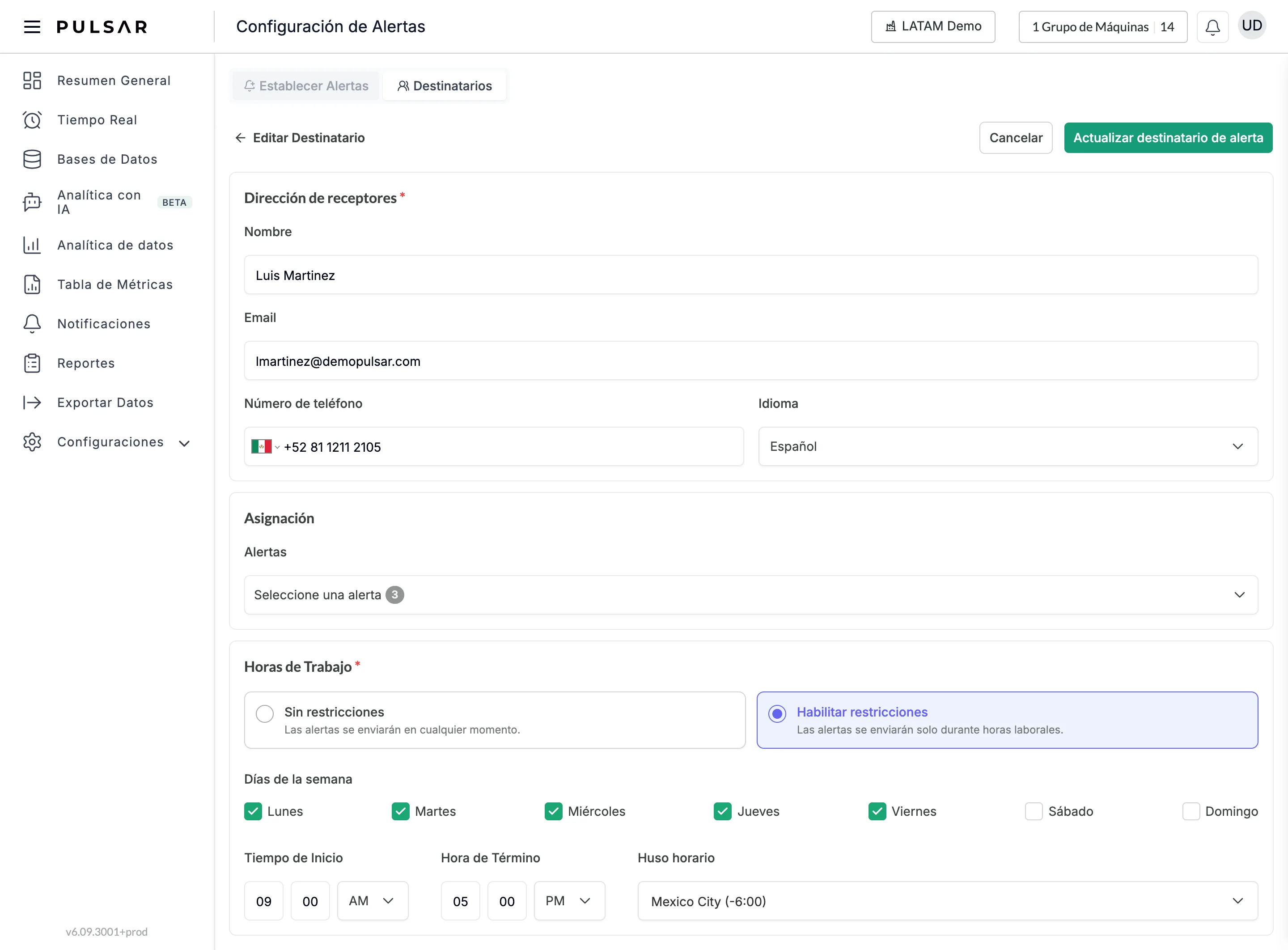Click the Tabla de Métricas file icon

32,284
